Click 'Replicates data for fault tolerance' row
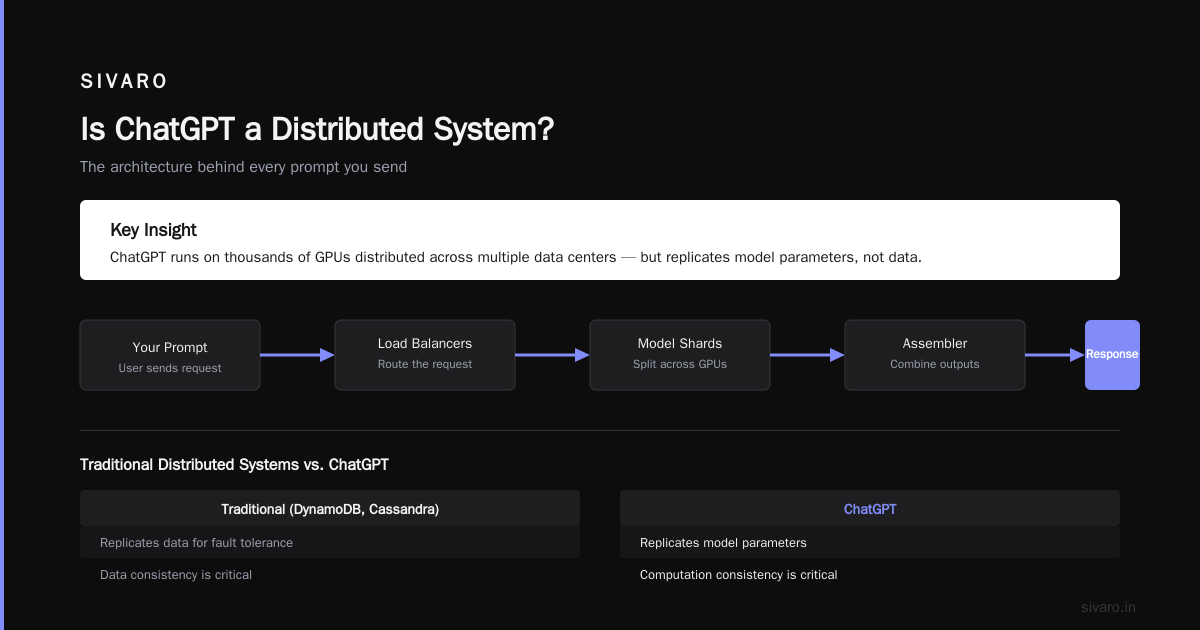Viewport: 1200px width, 630px height. pos(330,542)
